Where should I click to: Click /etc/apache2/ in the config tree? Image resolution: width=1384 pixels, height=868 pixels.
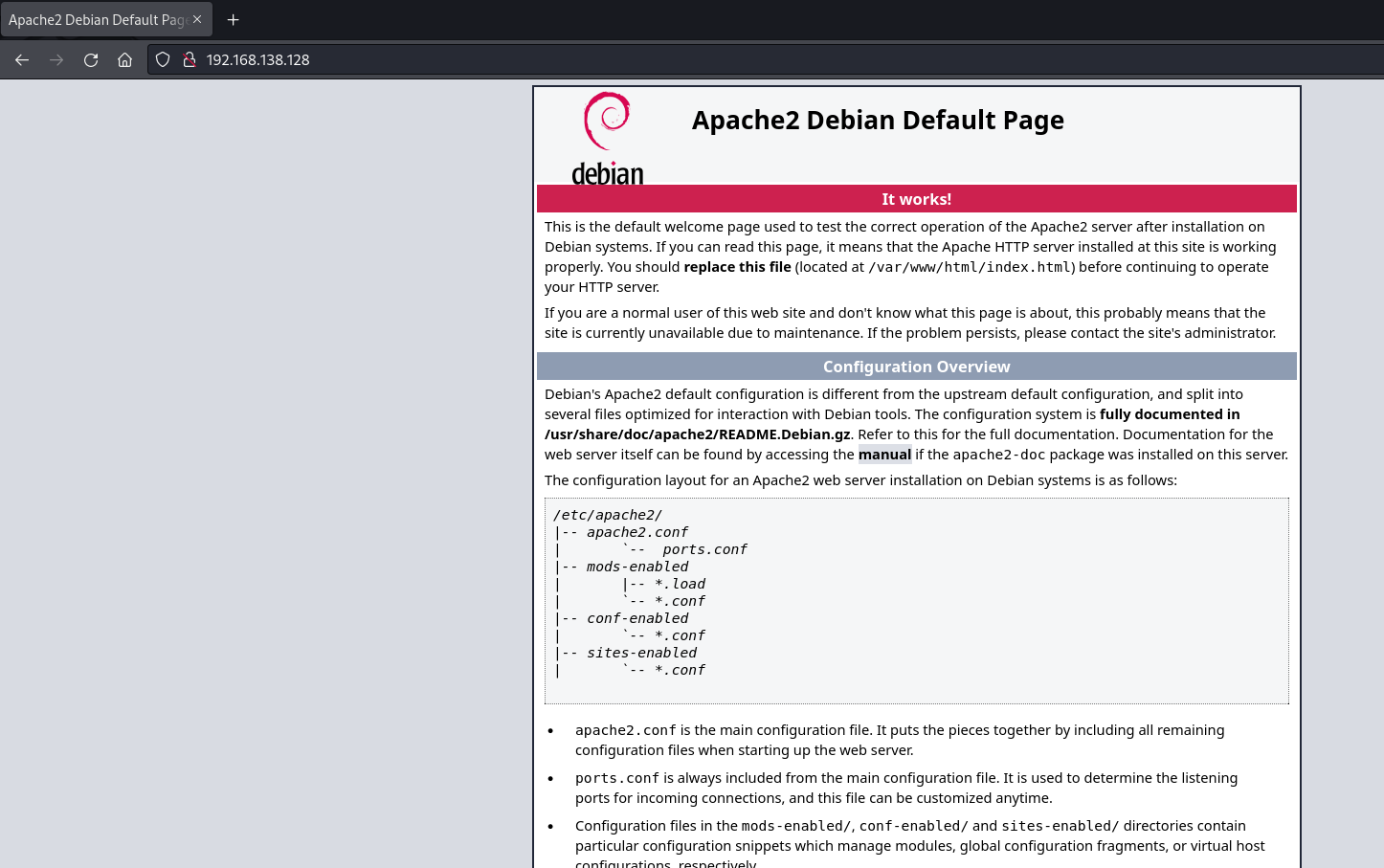pyautogui.click(x=608, y=515)
